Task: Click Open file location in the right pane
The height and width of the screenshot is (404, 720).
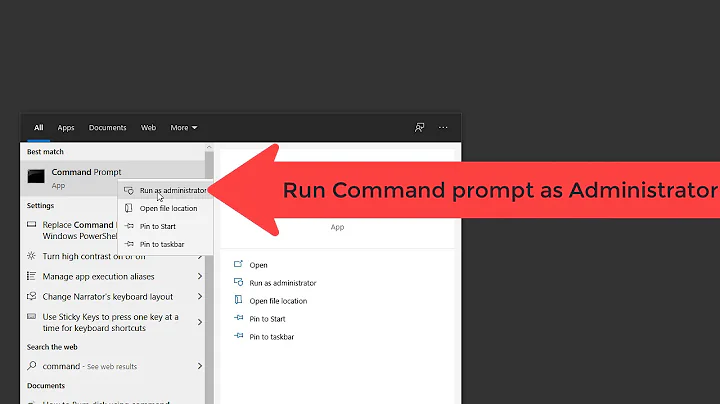Action: click(x=278, y=301)
